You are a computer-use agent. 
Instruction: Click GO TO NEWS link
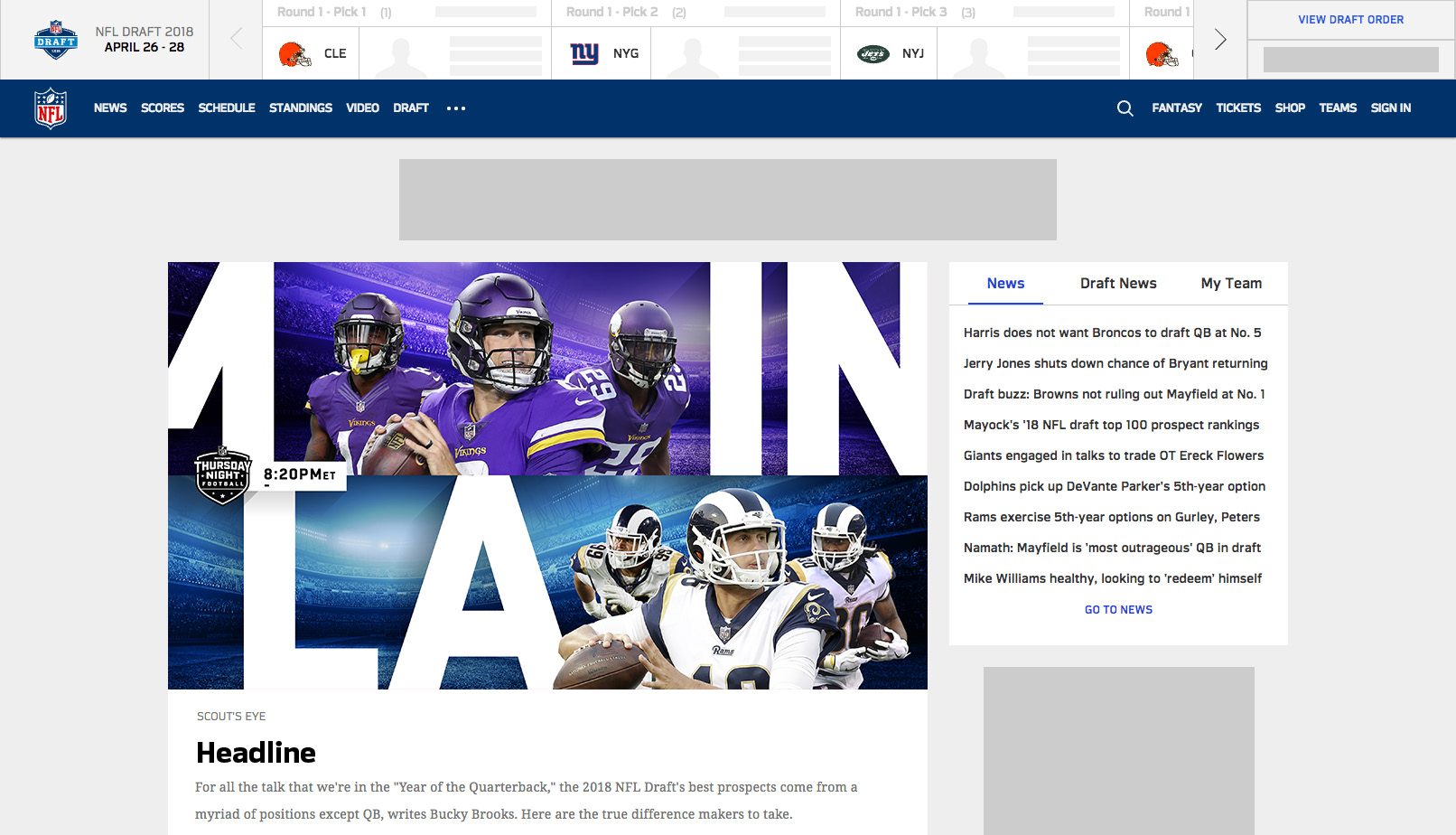tap(1118, 610)
